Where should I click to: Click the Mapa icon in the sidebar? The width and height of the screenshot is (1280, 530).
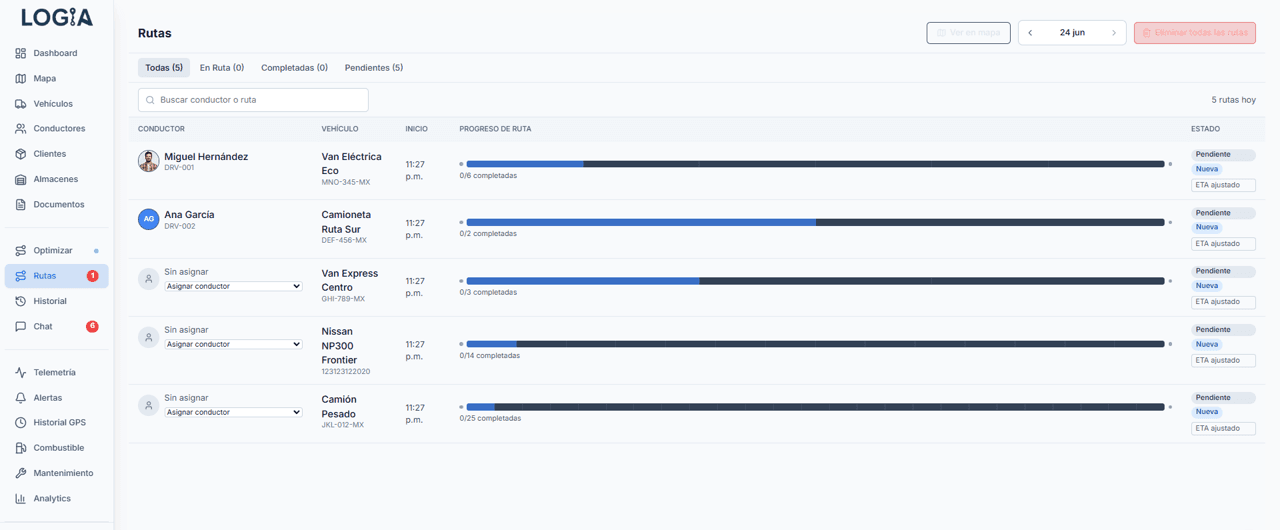(20, 78)
